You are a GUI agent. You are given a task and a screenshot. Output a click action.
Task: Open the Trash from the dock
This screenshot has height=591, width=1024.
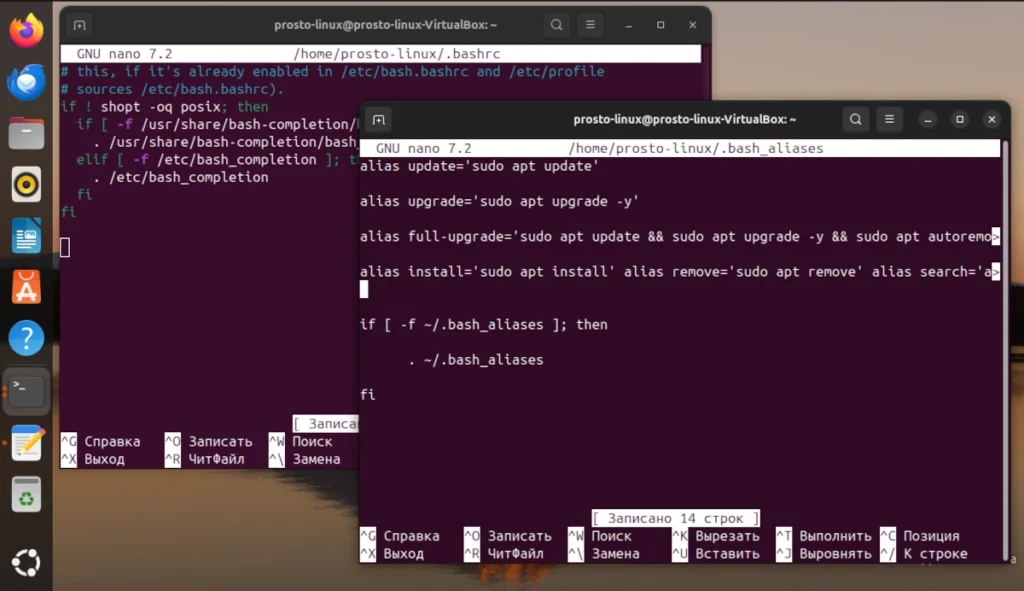[26, 494]
